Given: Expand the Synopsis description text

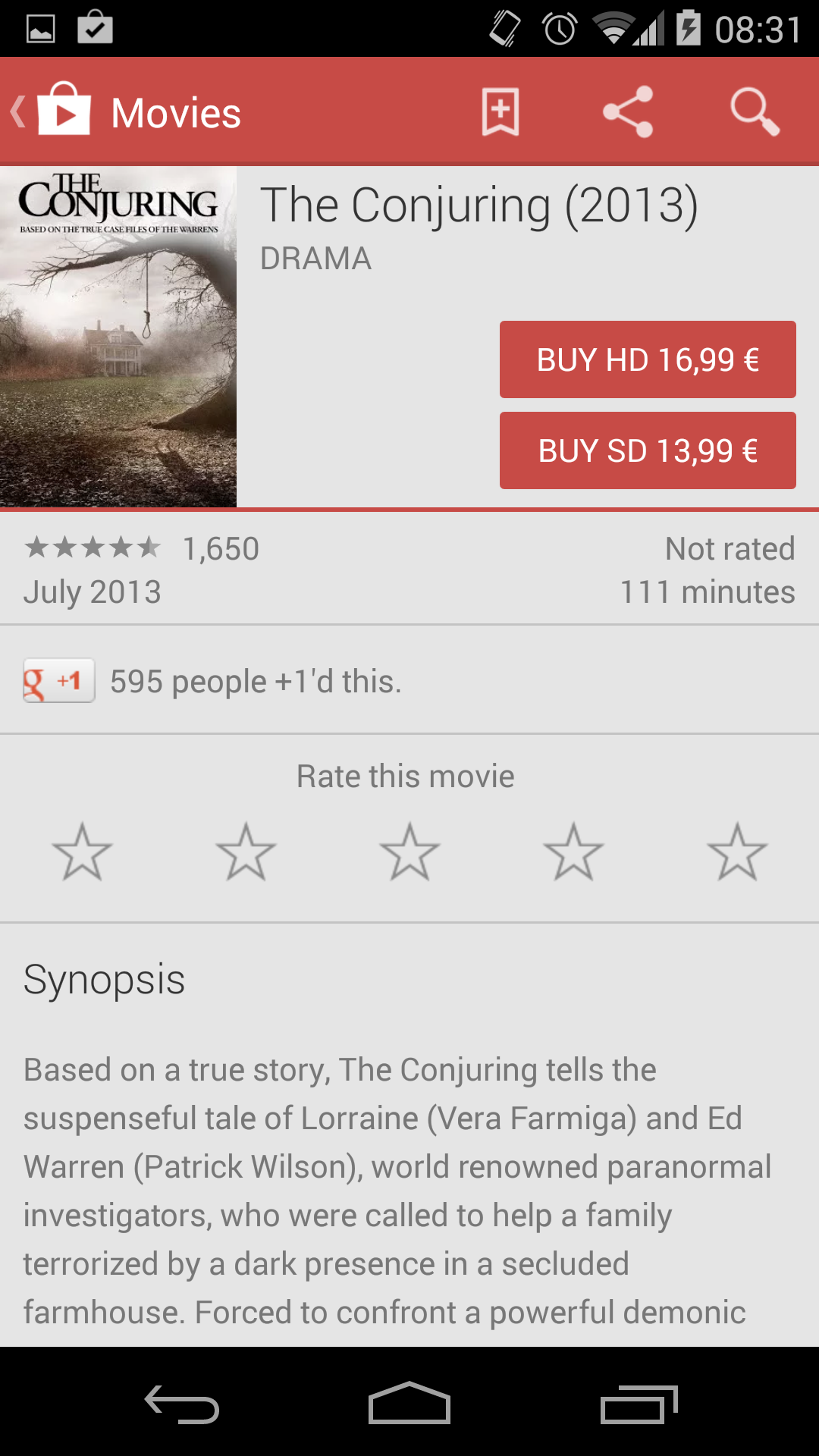Looking at the screenshot, I should (397, 1191).
